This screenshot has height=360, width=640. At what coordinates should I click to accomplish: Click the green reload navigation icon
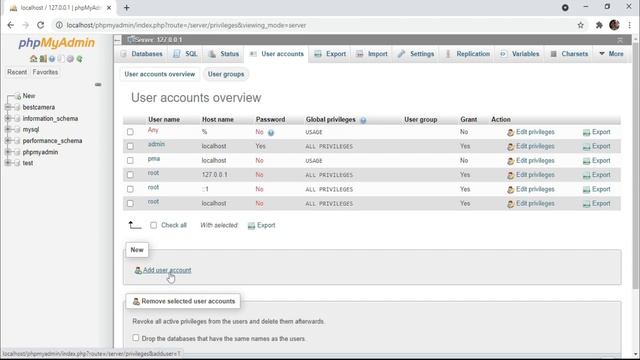coord(80,59)
